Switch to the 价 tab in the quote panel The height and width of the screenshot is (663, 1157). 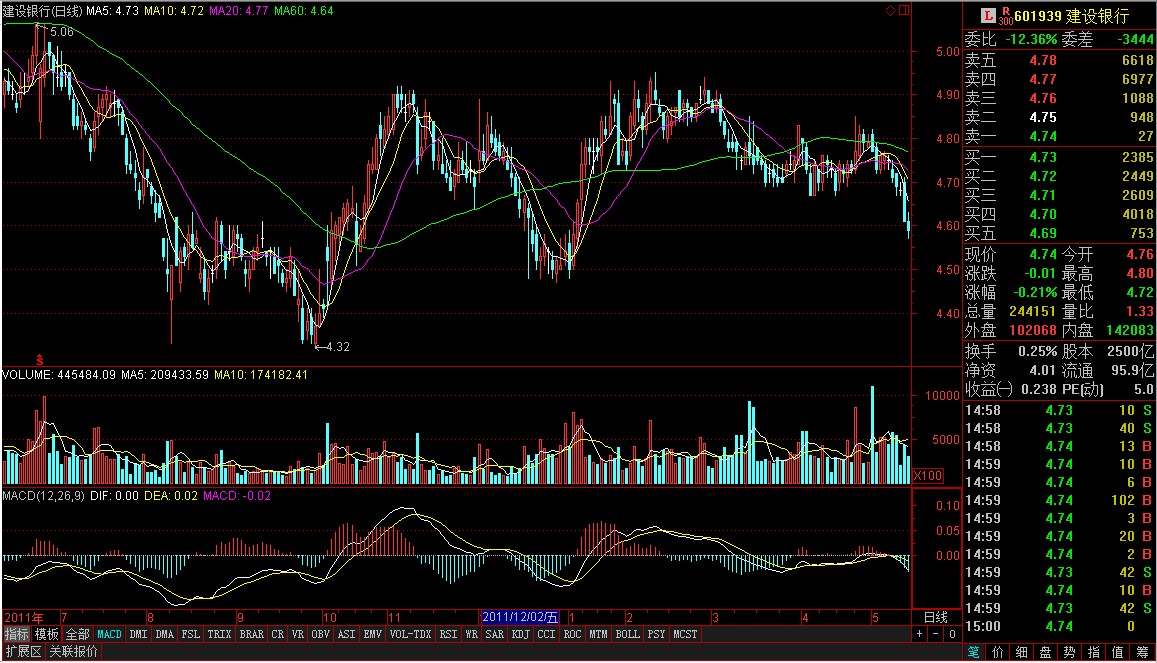[x=997, y=652]
